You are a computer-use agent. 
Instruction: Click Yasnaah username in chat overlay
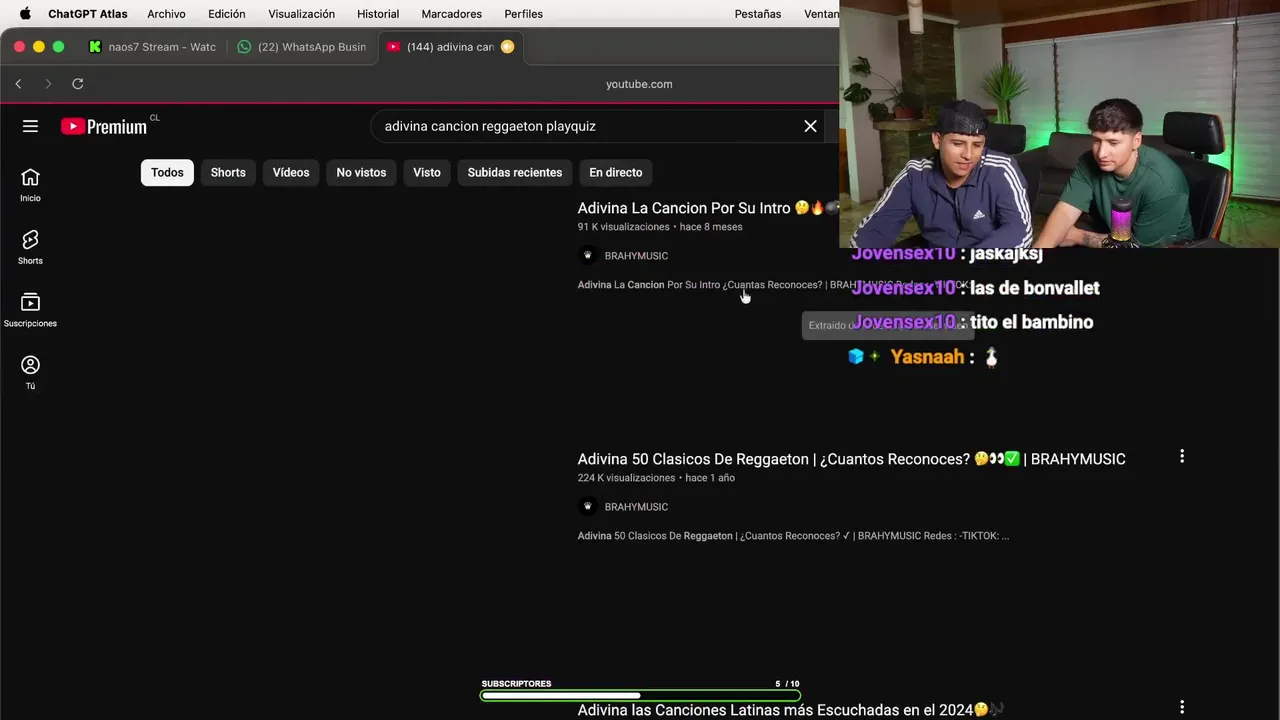[x=927, y=357]
